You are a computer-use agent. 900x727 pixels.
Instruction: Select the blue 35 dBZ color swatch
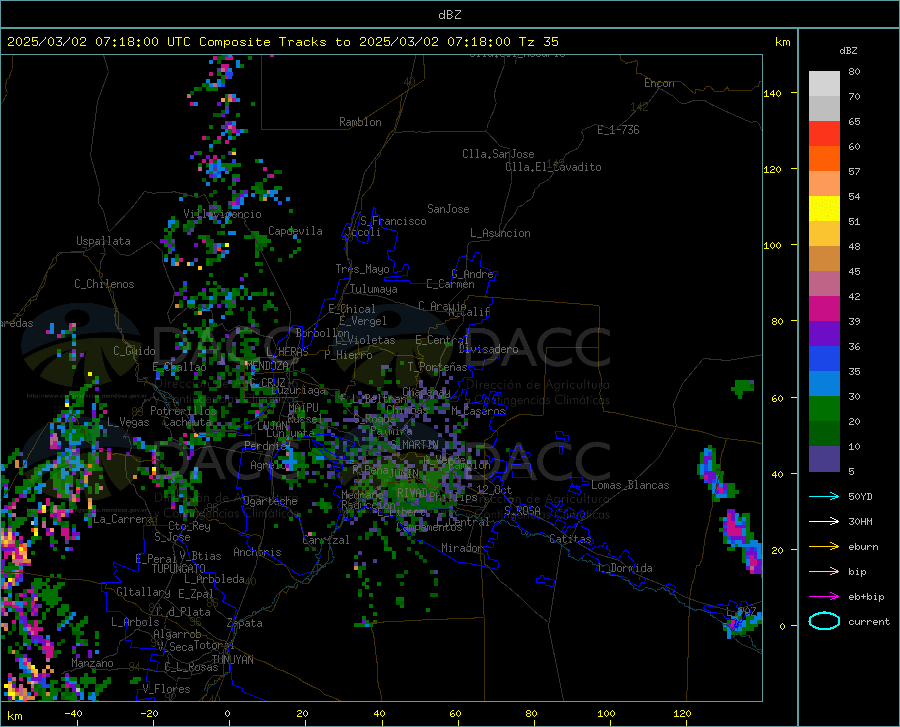coord(824,359)
